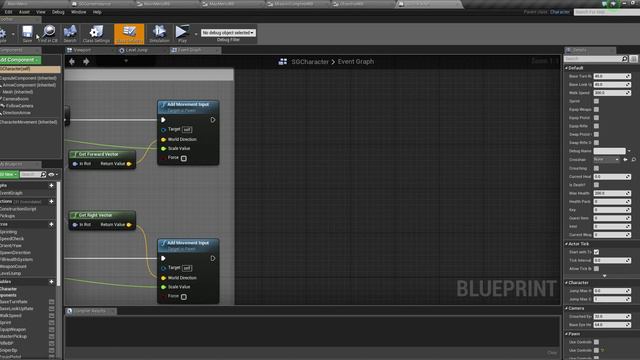
Task: Toggle the Is Death? checkbox
Action: (596, 185)
